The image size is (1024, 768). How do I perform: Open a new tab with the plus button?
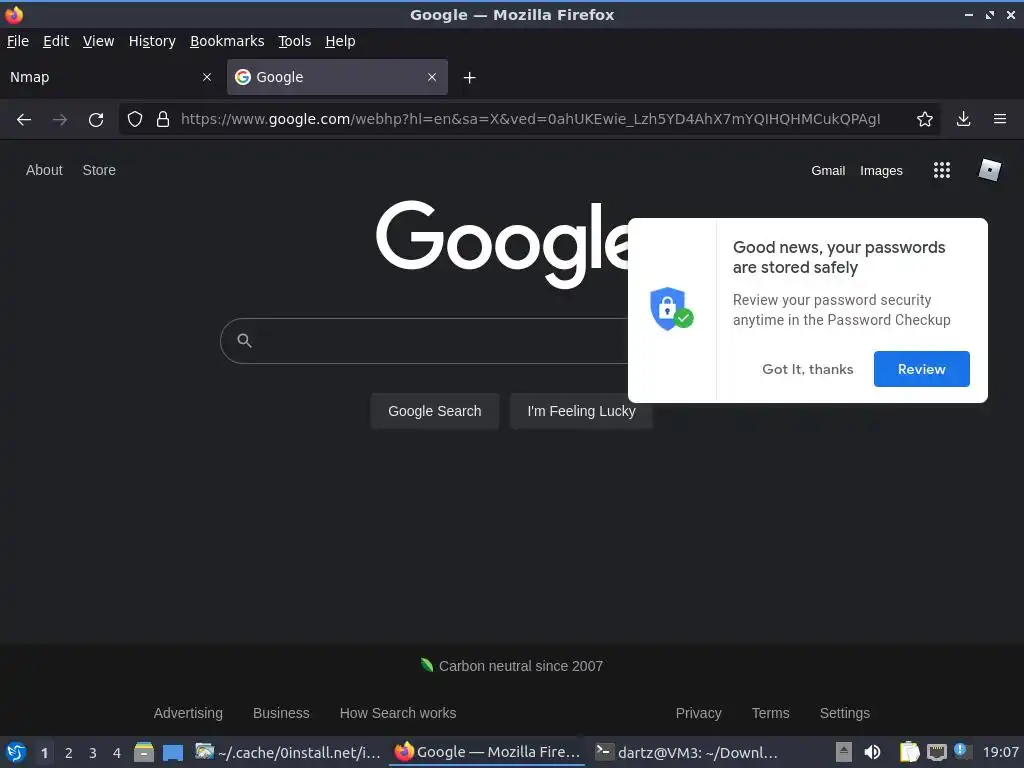469,78
